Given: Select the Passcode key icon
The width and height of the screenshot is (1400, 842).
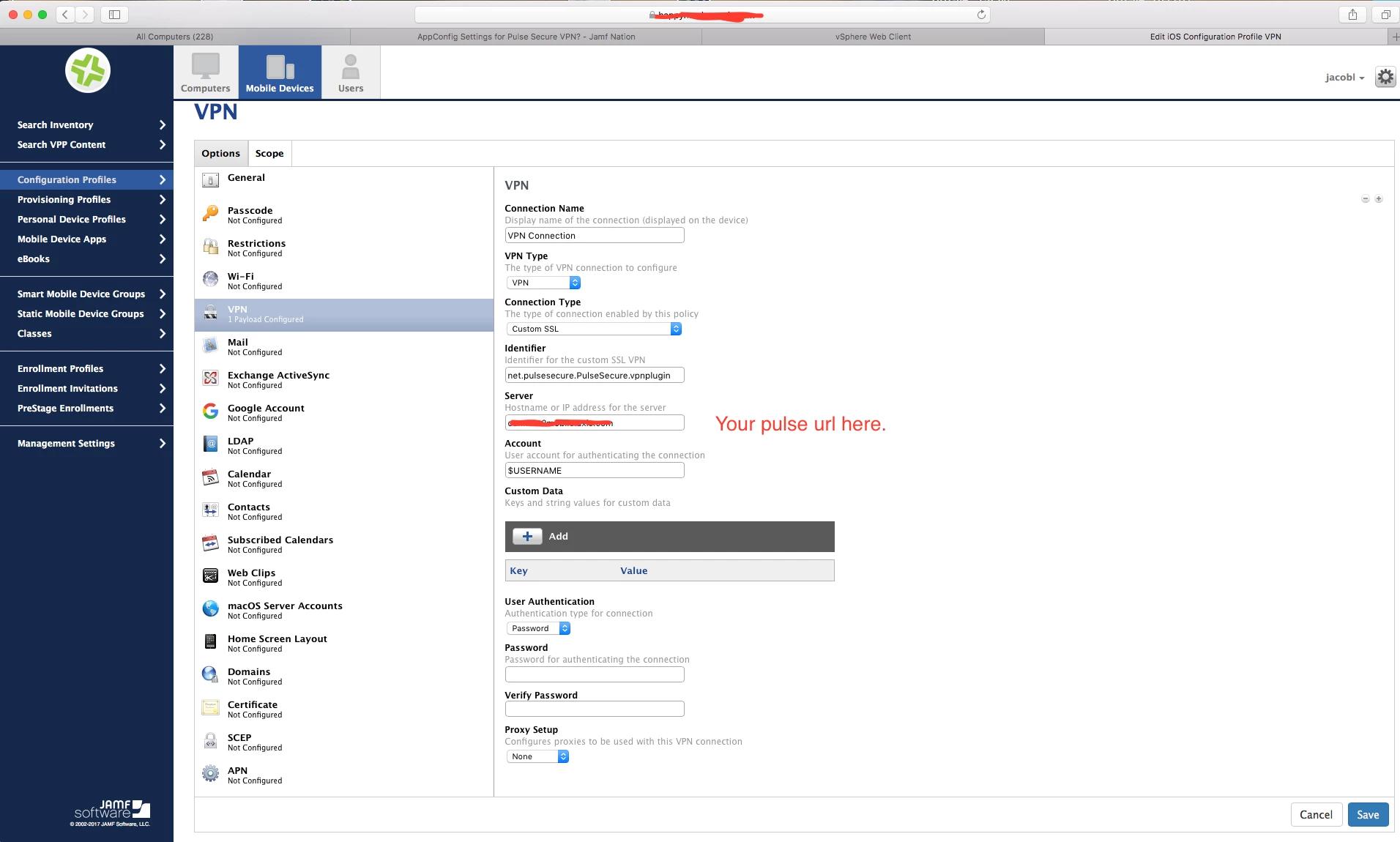Looking at the screenshot, I should pos(211,213).
